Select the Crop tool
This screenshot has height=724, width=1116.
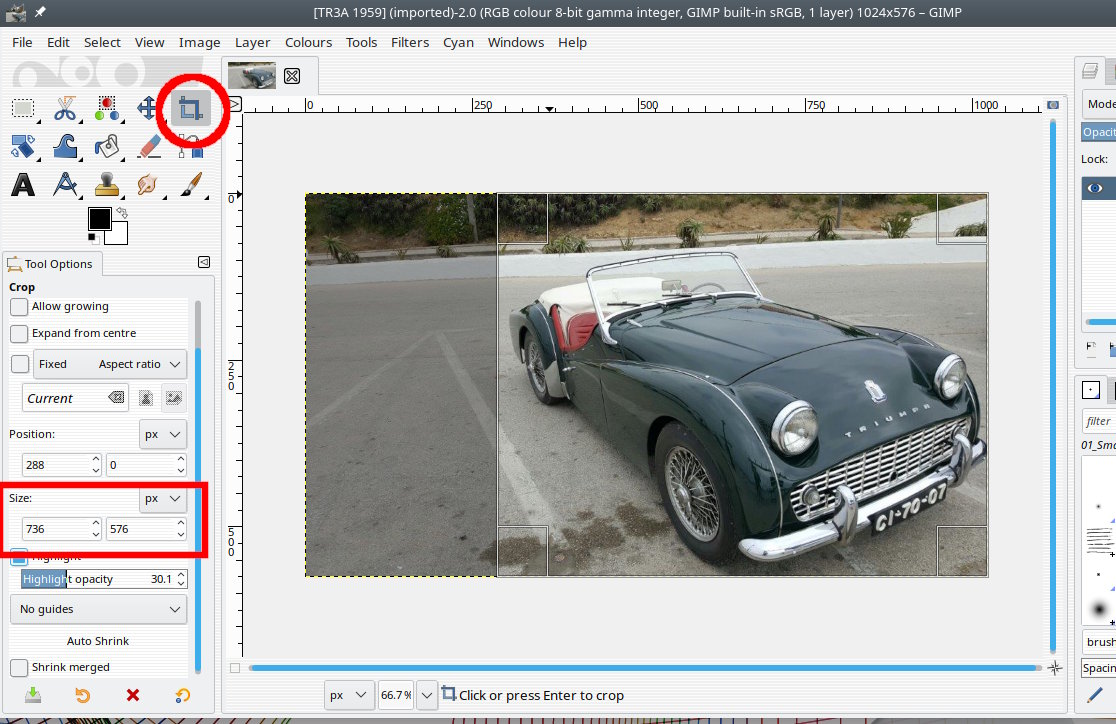tap(189, 109)
